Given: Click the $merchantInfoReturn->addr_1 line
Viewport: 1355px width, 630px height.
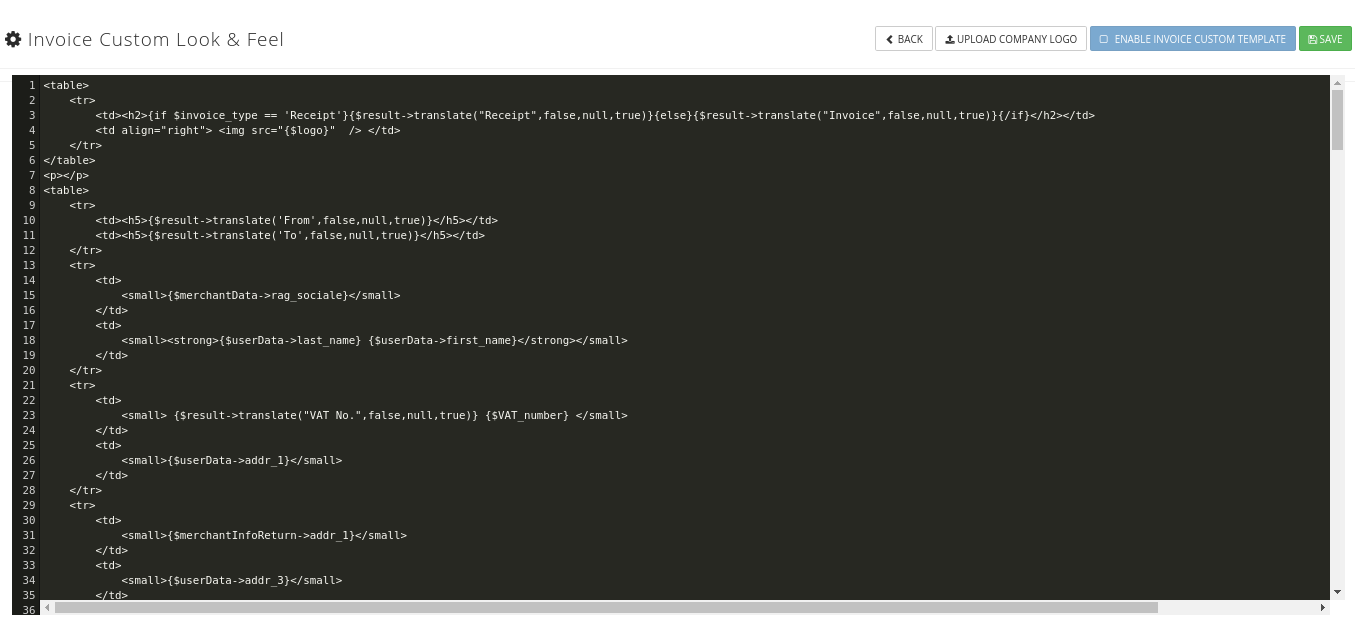Looking at the screenshot, I should pyautogui.click(x=264, y=535).
